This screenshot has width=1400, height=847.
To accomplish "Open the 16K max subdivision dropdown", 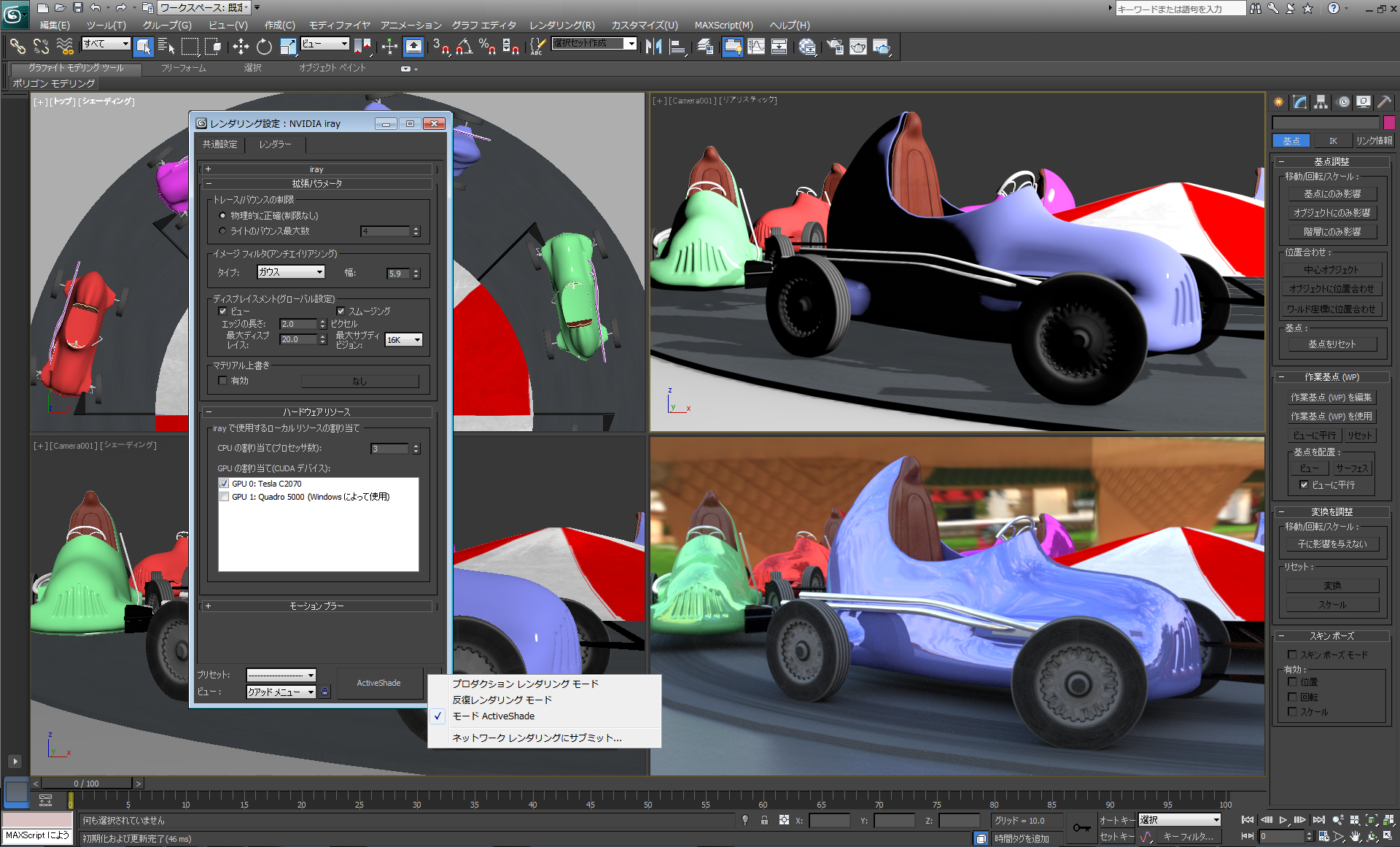I will point(404,340).
